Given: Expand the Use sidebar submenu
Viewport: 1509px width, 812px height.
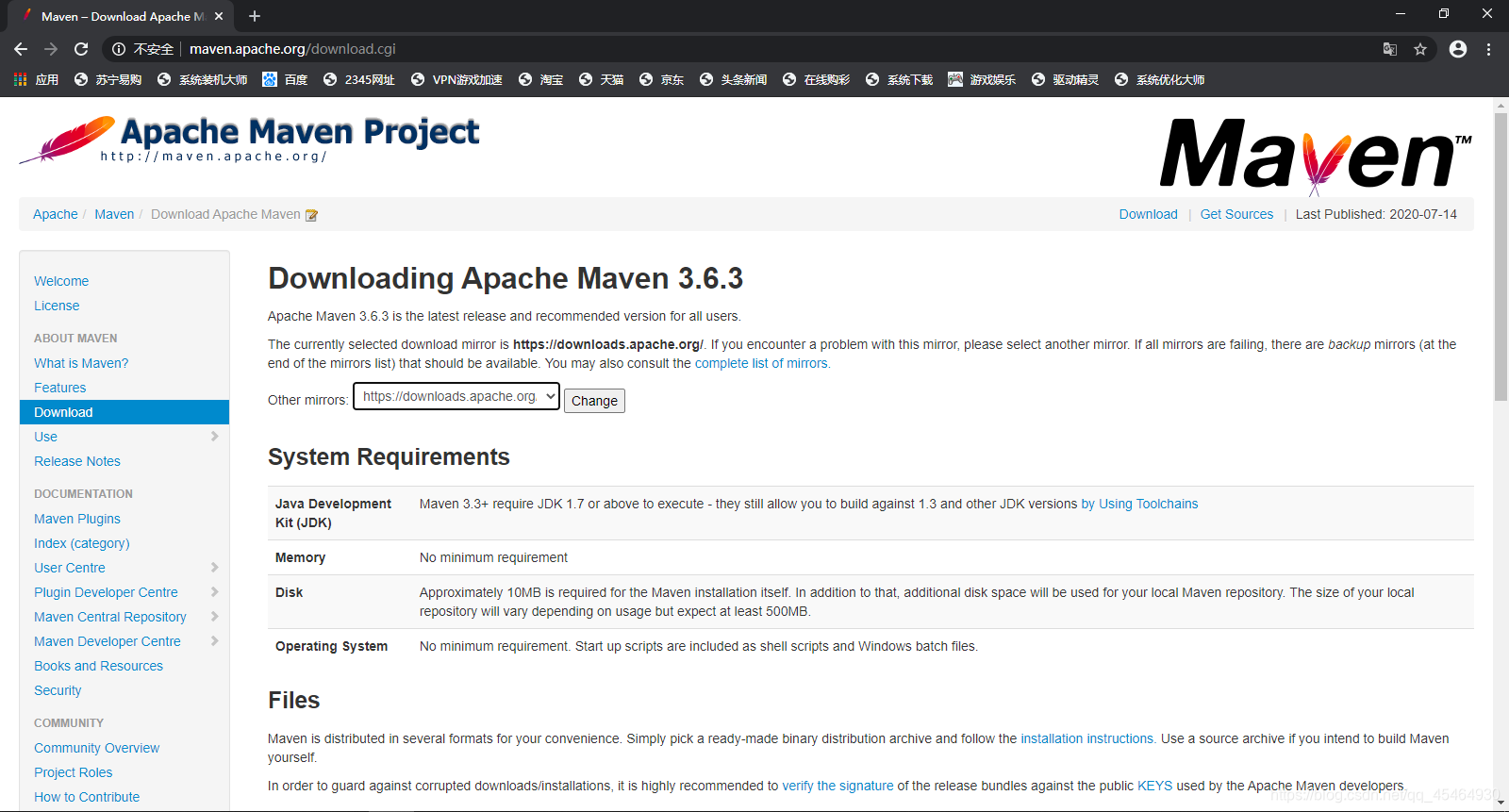Looking at the screenshot, I should click(214, 437).
